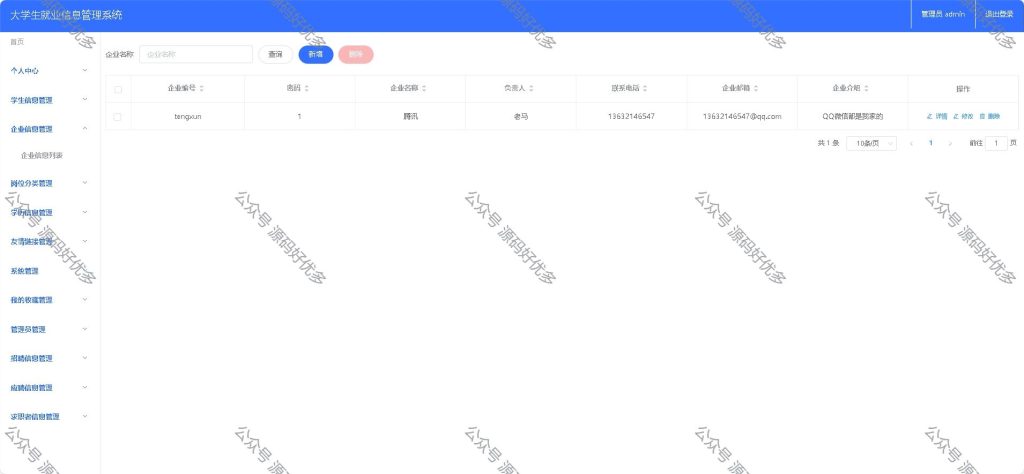Expand the 求职者信息管理 sidebar menu
The image size is (1024, 474).
tap(50, 416)
